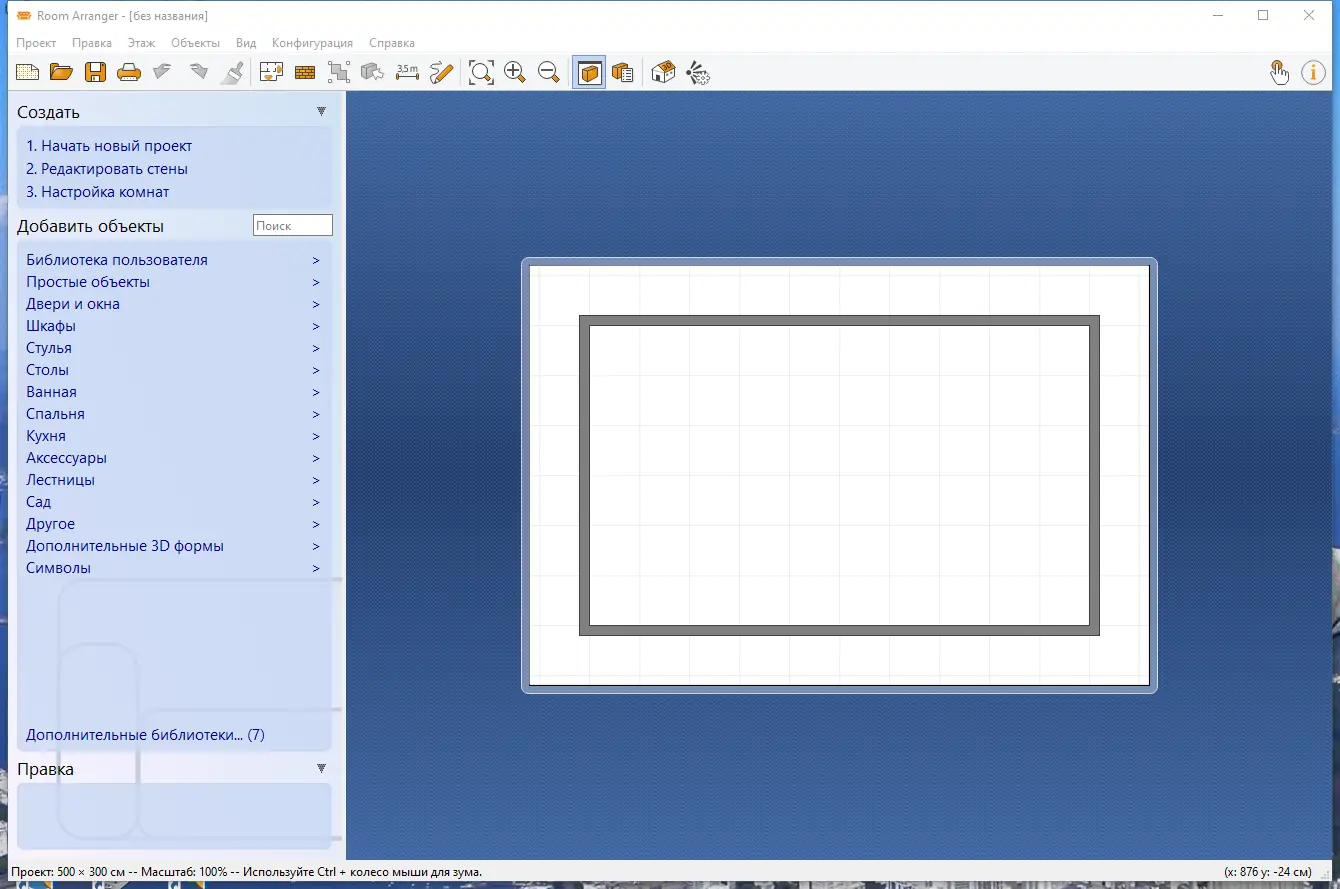Toggle the object list view icon

(x=622, y=72)
